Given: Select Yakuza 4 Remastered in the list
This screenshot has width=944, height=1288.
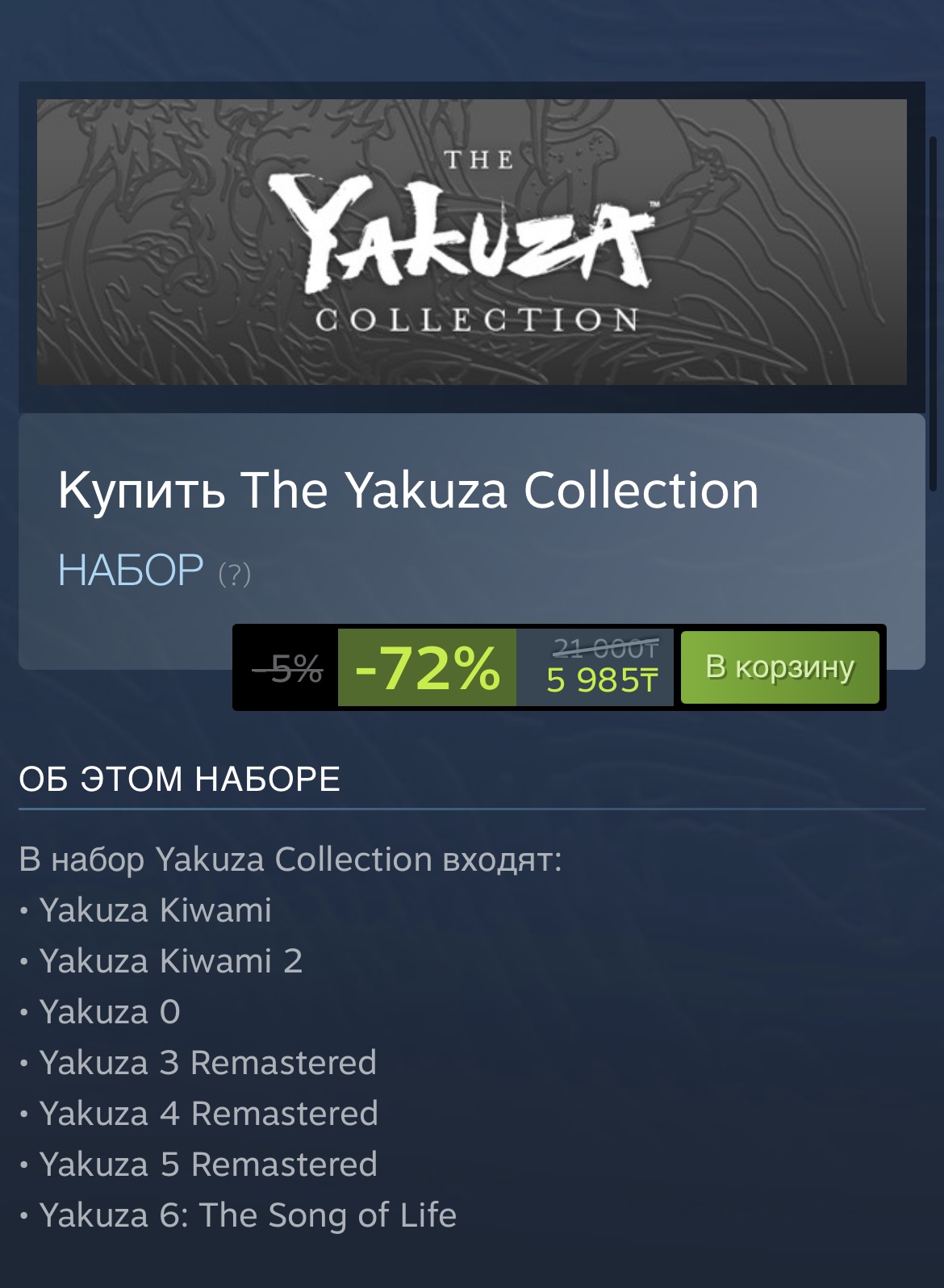Looking at the screenshot, I should pos(209,1114).
